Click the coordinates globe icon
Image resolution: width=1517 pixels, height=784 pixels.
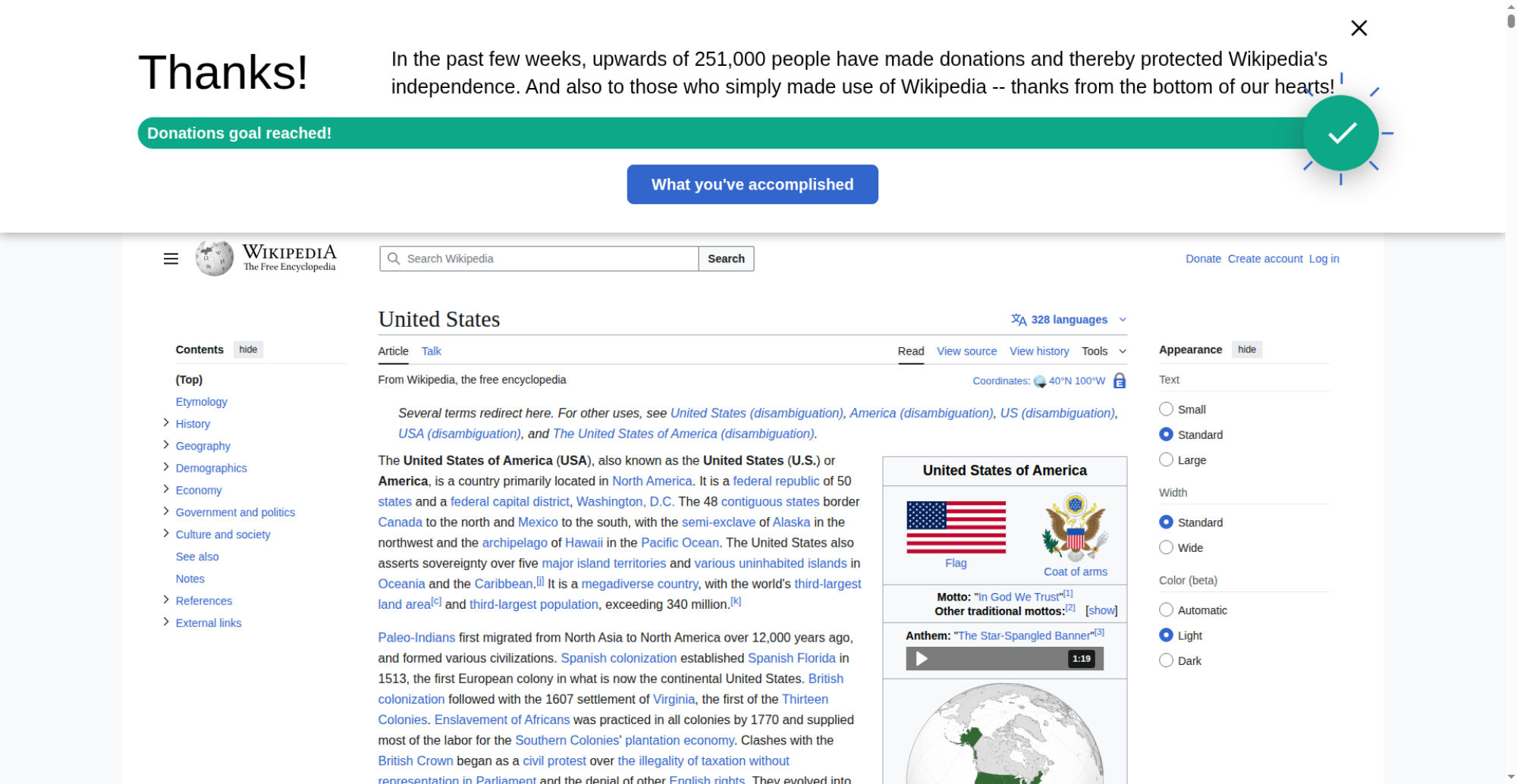pyautogui.click(x=1039, y=381)
